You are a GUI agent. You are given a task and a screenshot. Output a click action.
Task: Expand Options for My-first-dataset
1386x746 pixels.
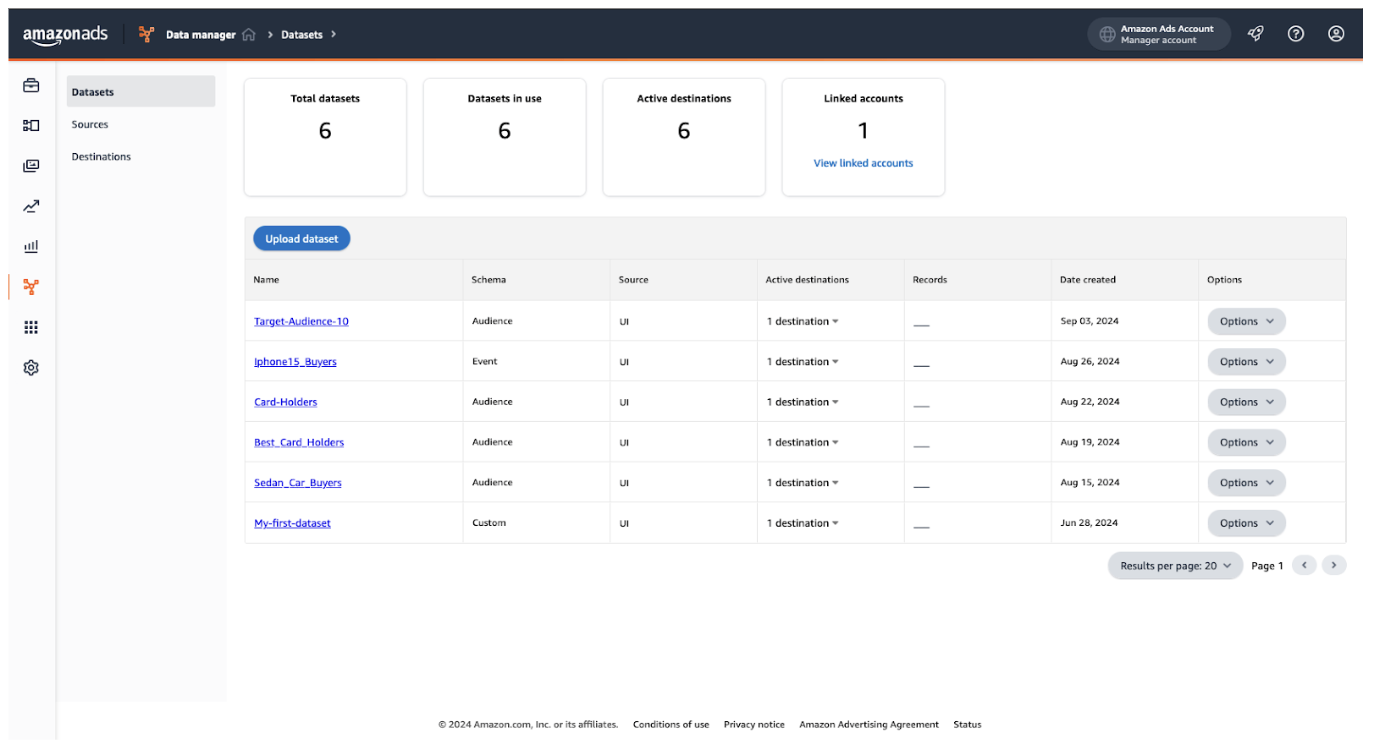(x=1246, y=523)
